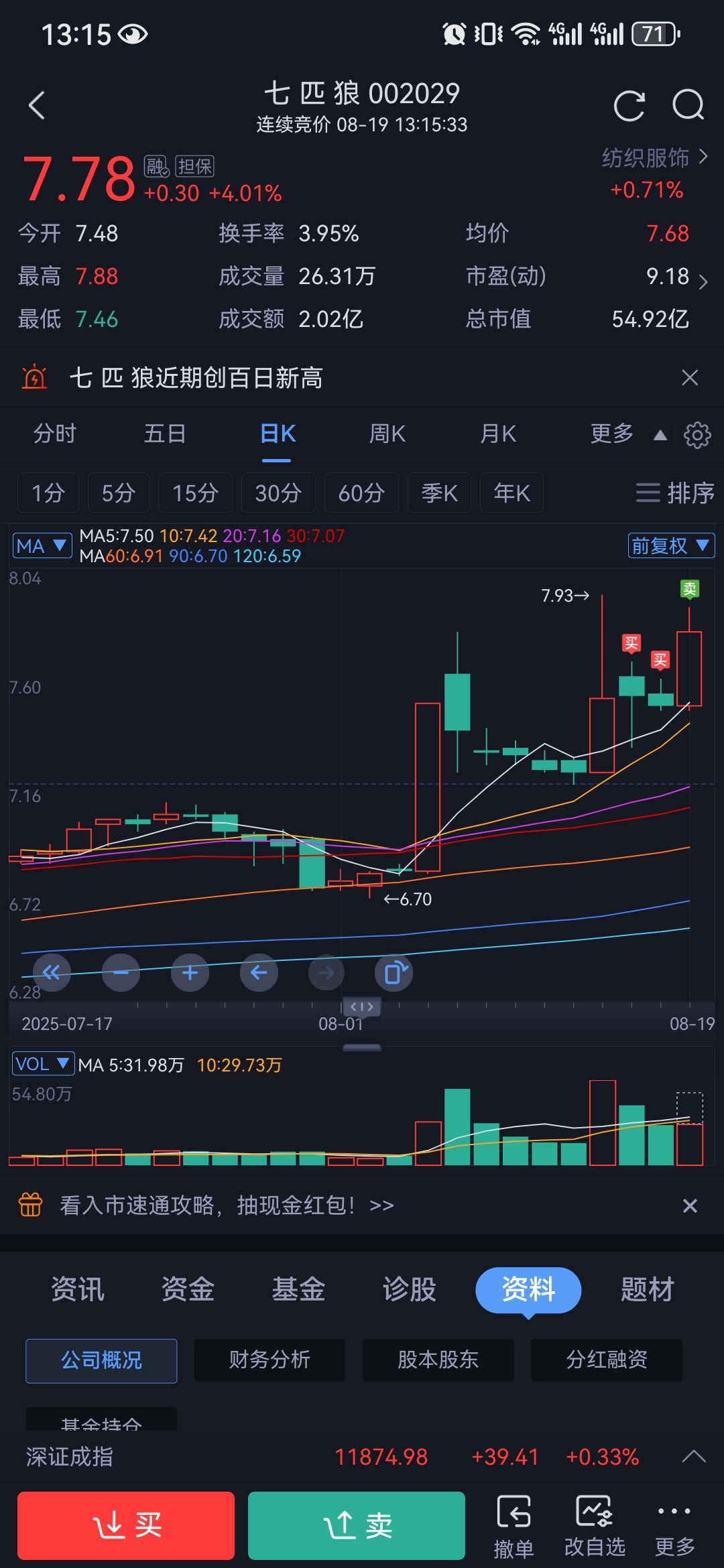Switch to 分时 chart tab

pyautogui.click(x=55, y=434)
